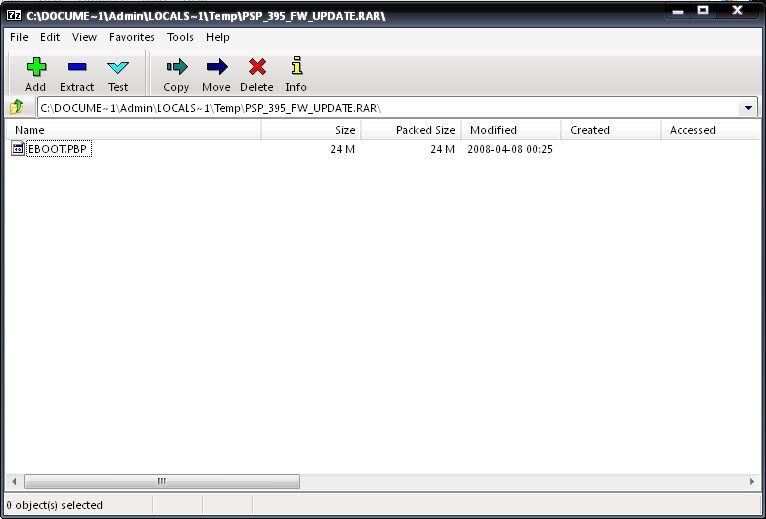Click the Add button with green plus
Screen dimensions: 766x519
(36, 75)
